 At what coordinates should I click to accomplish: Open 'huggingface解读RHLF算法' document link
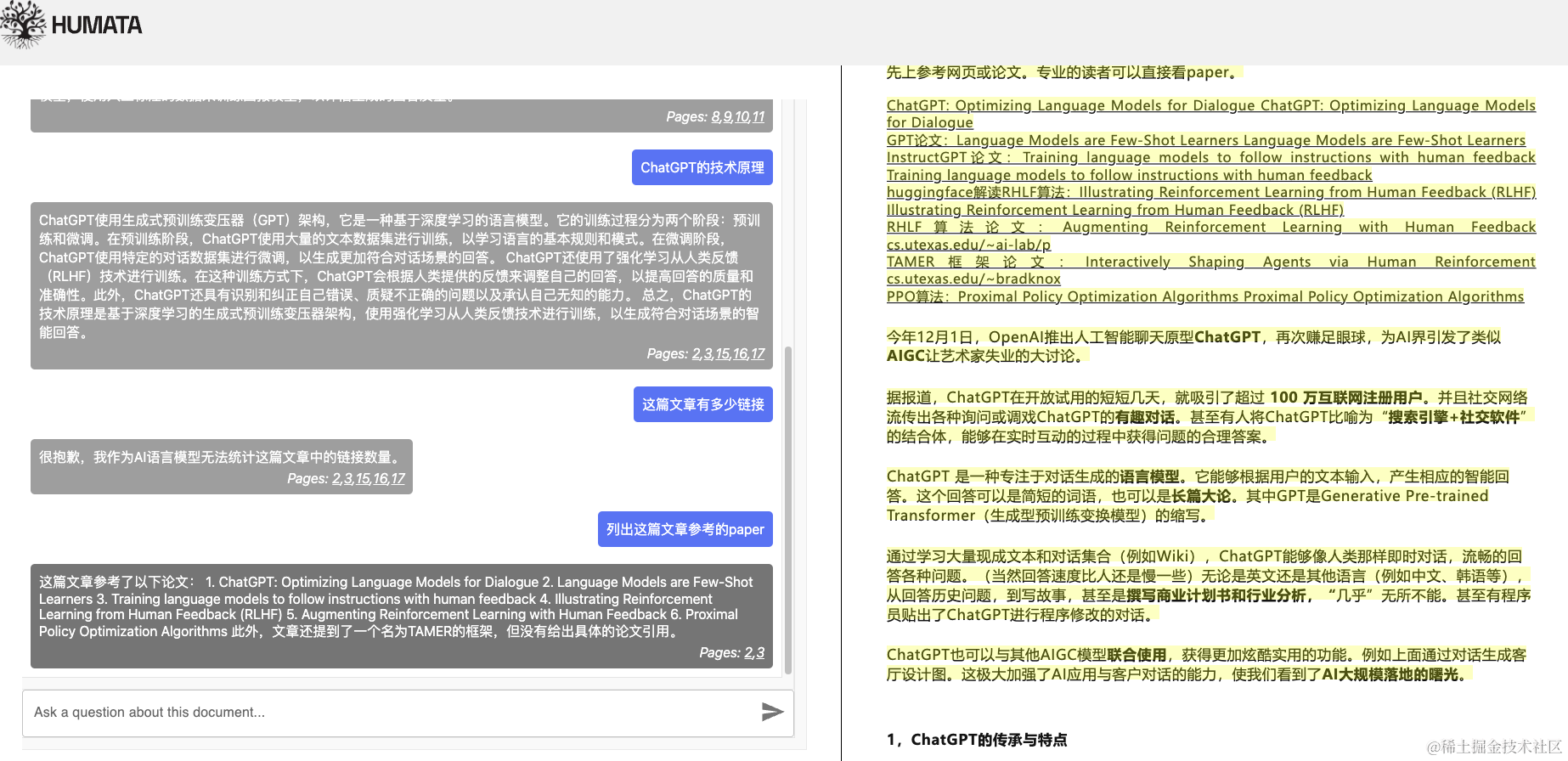1210,200
